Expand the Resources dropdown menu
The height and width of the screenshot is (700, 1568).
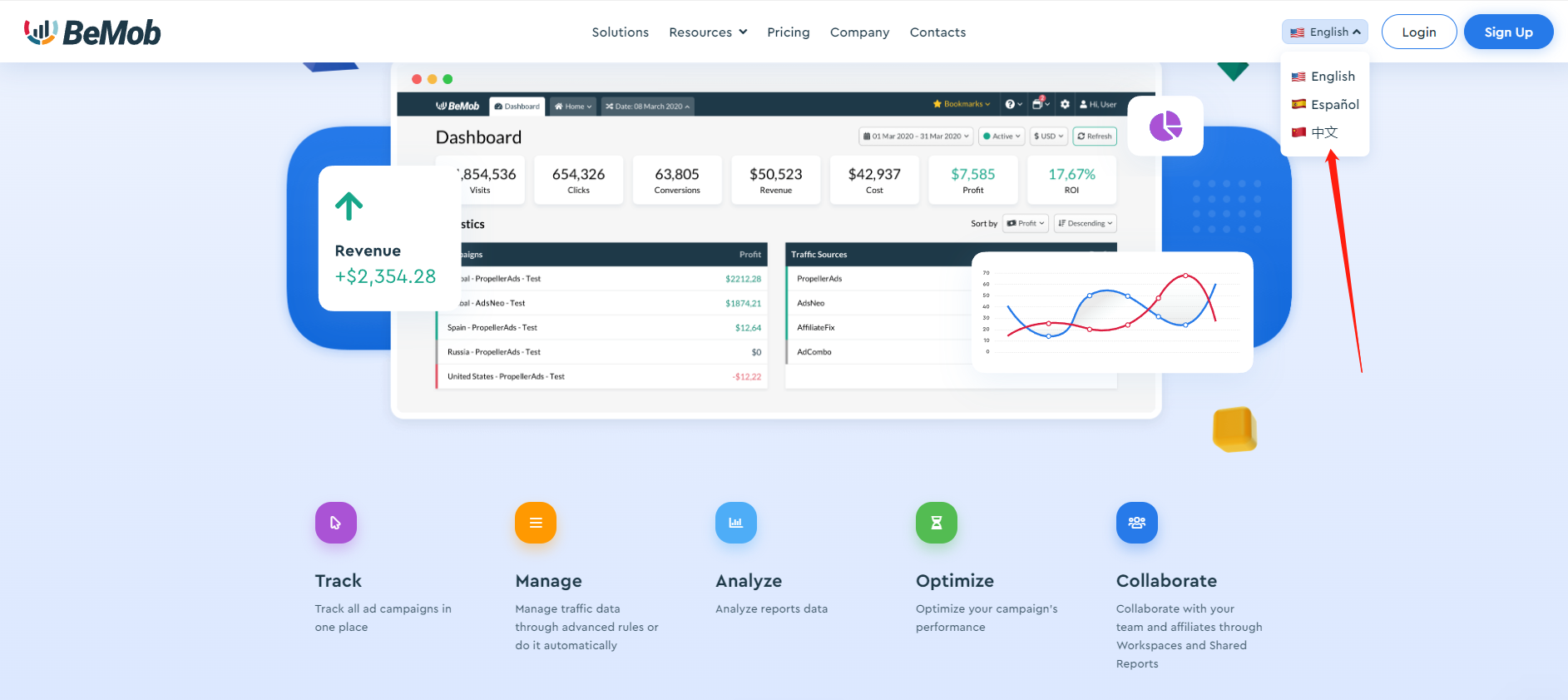tap(708, 32)
